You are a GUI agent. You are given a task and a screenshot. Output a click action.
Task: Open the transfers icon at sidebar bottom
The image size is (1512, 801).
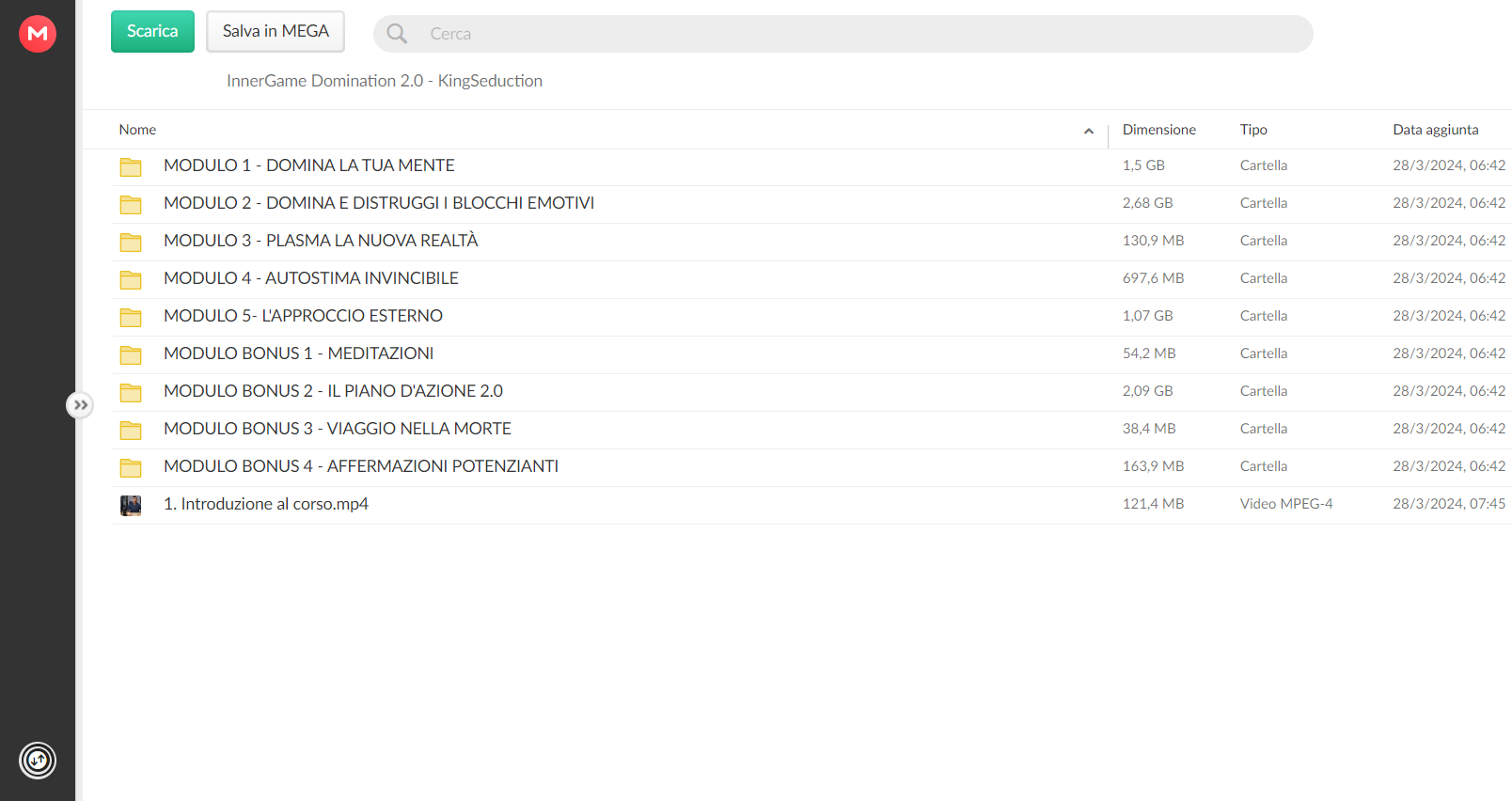pyautogui.click(x=38, y=761)
